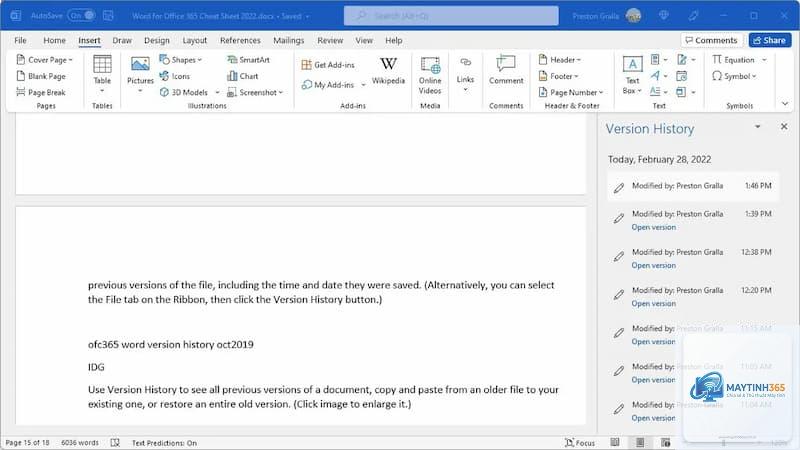This screenshot has width=800, height=450.
Task: Expand the Symbol dropdown arrow
Action: click(x=754, y=76)
